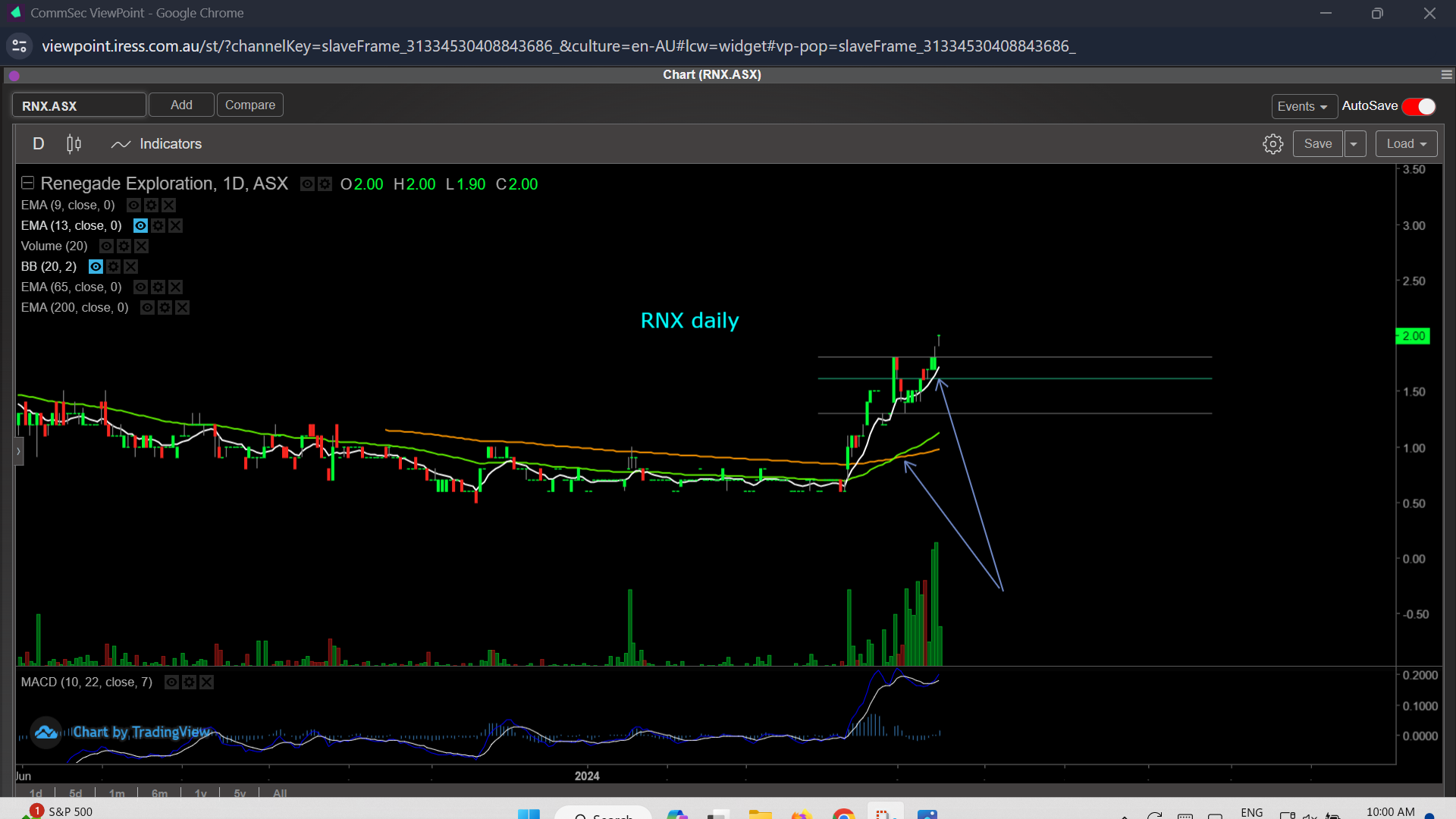The image size is (1456, 819).
Task: Open the S&P 500 taskbar widget
Action: pos(58,811)
